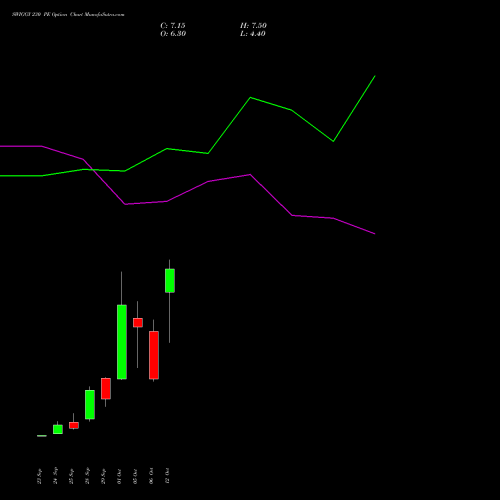Click the flat candle above 23 Sep
Viewport: 500px width, 500px height.
click(x=42, y=436)
